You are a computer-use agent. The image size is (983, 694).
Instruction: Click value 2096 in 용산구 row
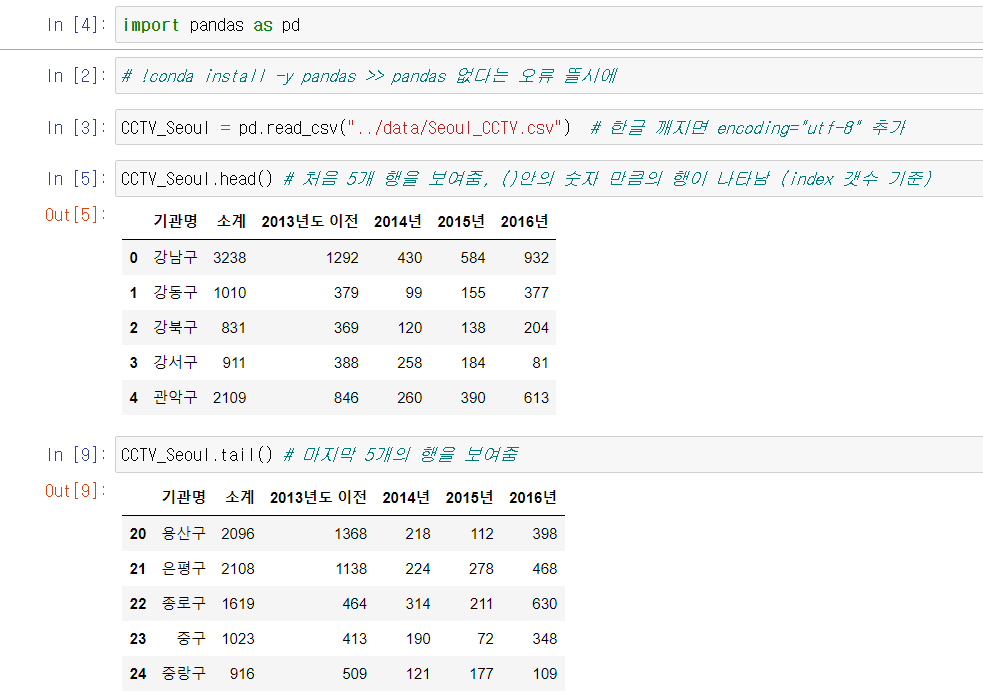[x=238, y=534]
